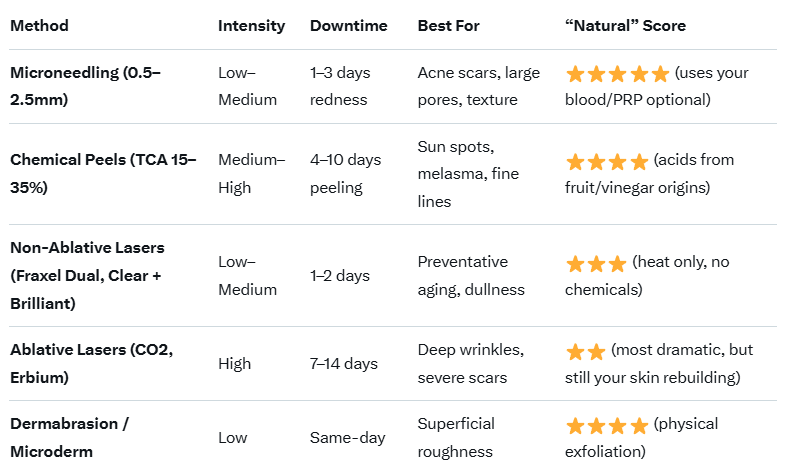The width and height of the screenshot is (788, 476).
Task: Select the Chemical Peels (TCA 15–35%) method name
Action: coord(103,173)
